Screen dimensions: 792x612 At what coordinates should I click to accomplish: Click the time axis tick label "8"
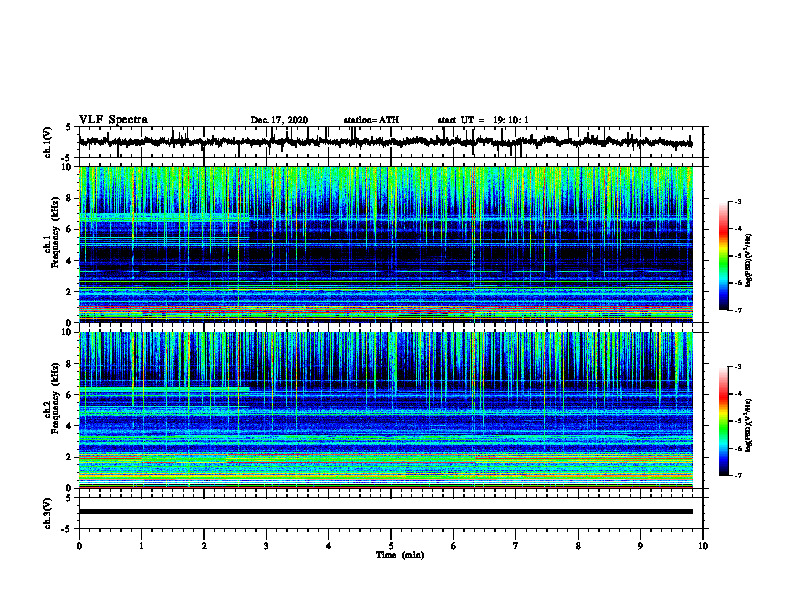(x=578, y=546)
